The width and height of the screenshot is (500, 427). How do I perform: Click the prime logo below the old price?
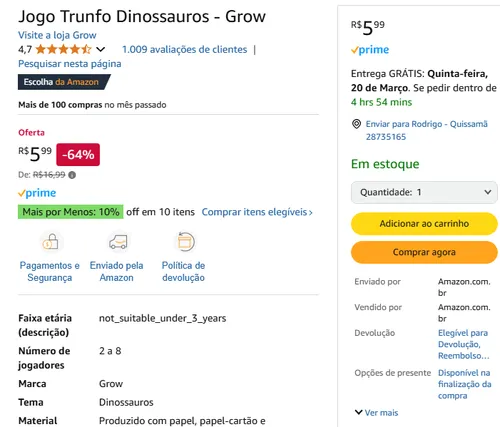[x=37, y=193]
